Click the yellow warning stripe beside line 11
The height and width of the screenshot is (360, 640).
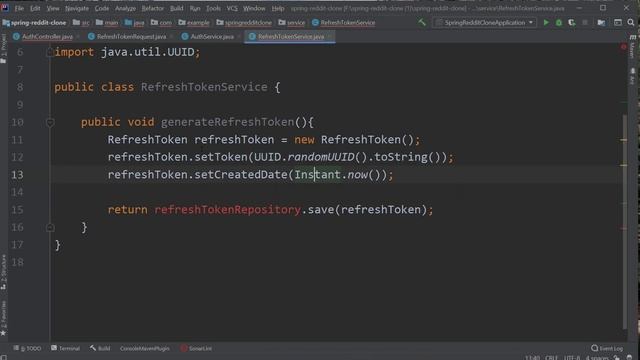click(624, 140)
